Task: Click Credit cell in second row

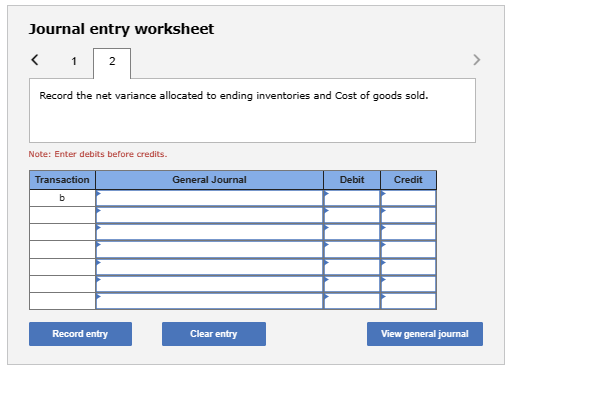Action: 409,215
